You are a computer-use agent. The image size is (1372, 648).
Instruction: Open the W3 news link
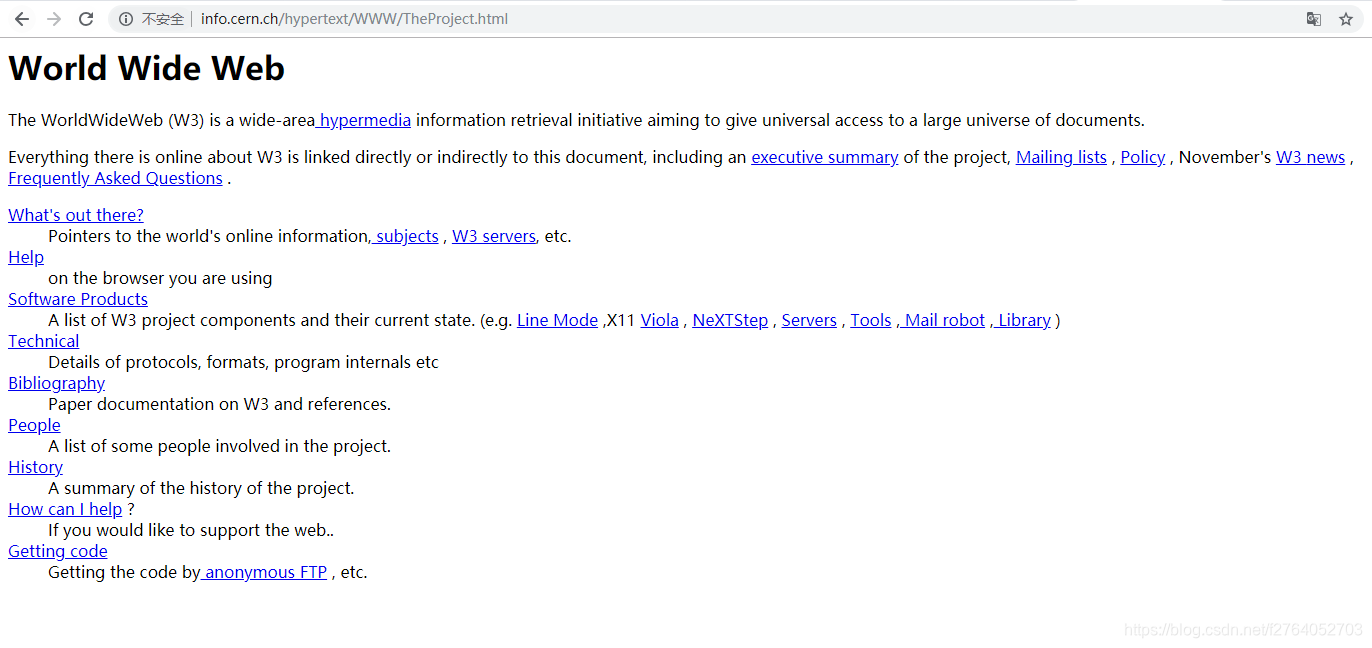click(1310, 157)
